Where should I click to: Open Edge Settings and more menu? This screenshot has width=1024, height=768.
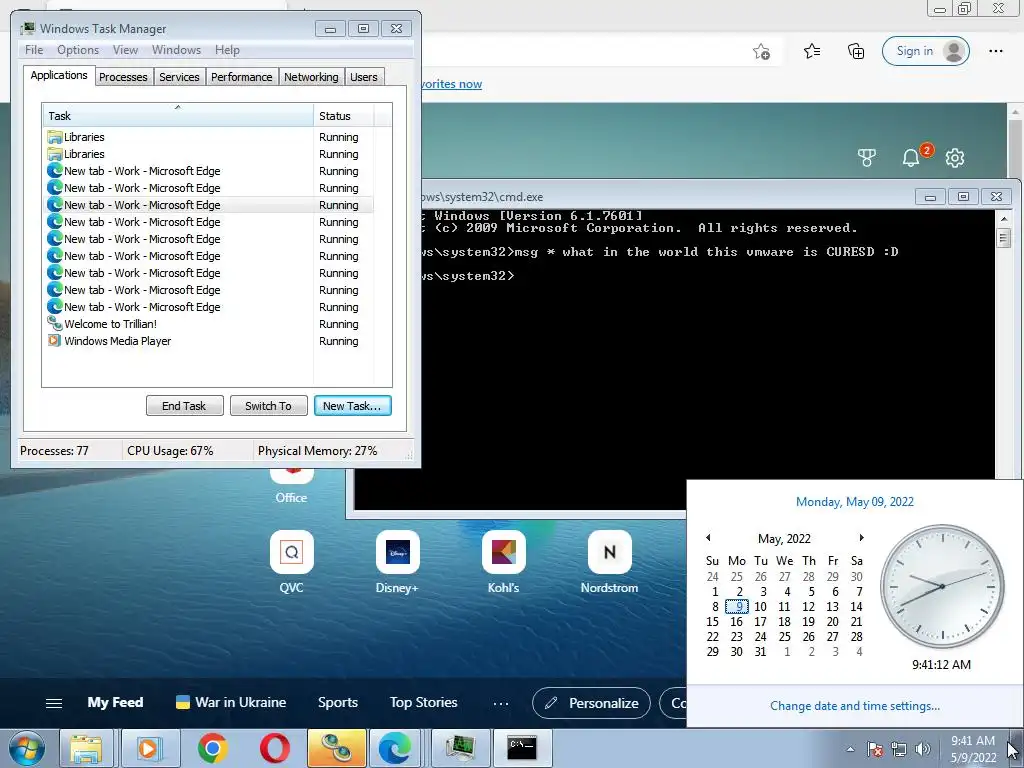coord(996,51)
